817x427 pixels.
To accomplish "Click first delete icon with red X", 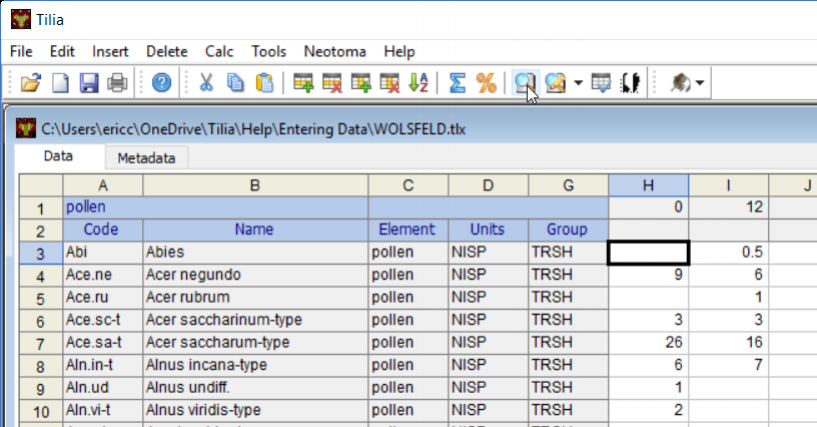I will [x=332, y=83].
